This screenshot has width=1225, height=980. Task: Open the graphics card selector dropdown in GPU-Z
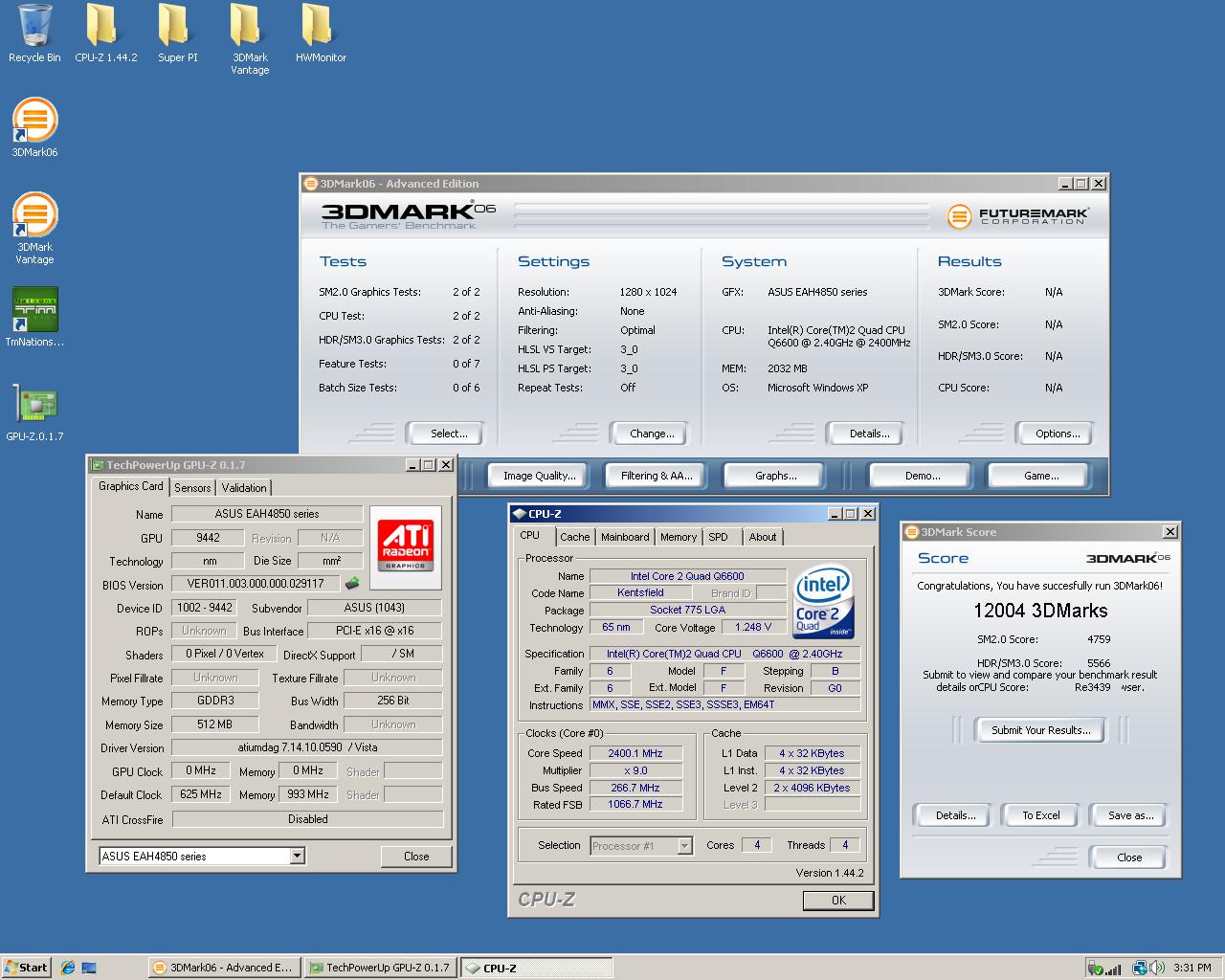pos(297,856)
